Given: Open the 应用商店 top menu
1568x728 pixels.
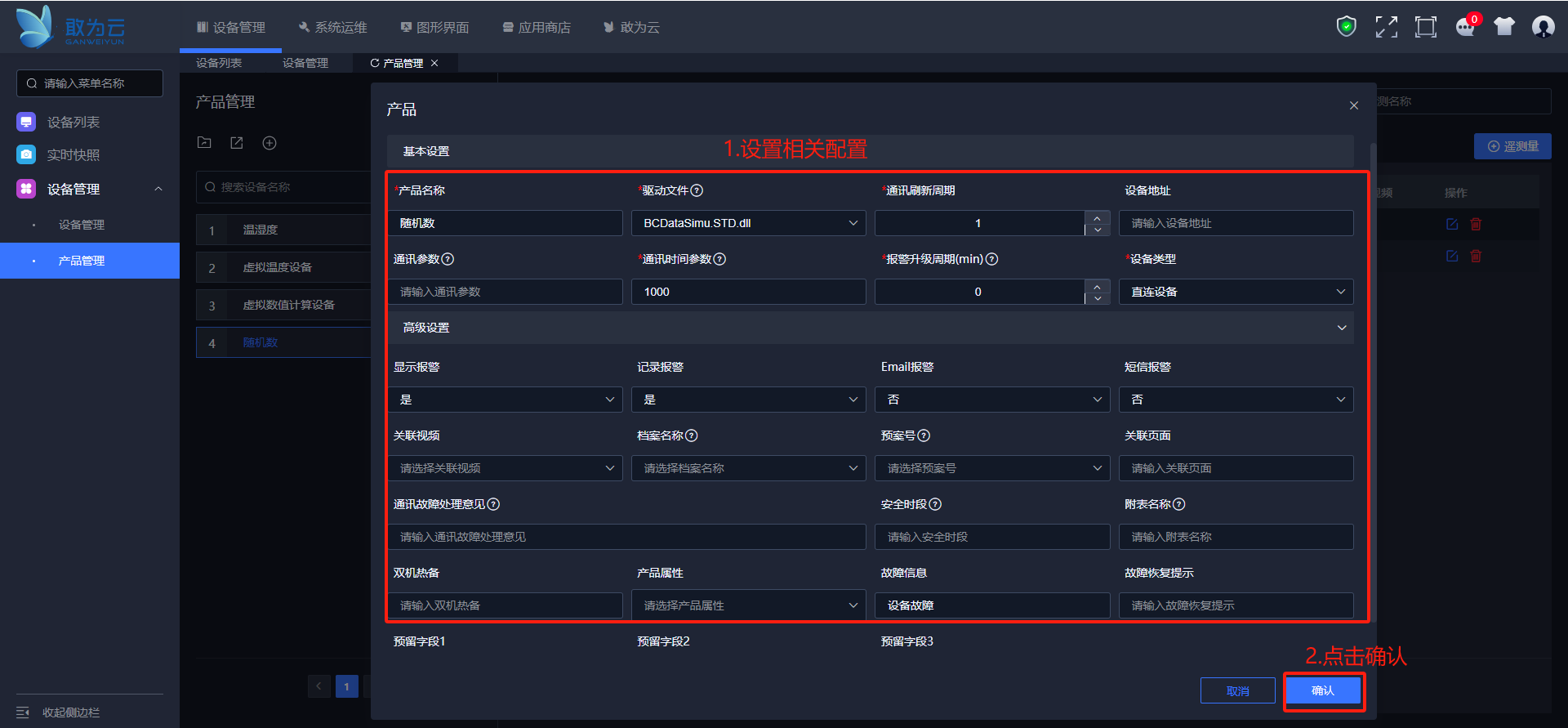Looking at the screenshot, I should (x=537, y=27).
